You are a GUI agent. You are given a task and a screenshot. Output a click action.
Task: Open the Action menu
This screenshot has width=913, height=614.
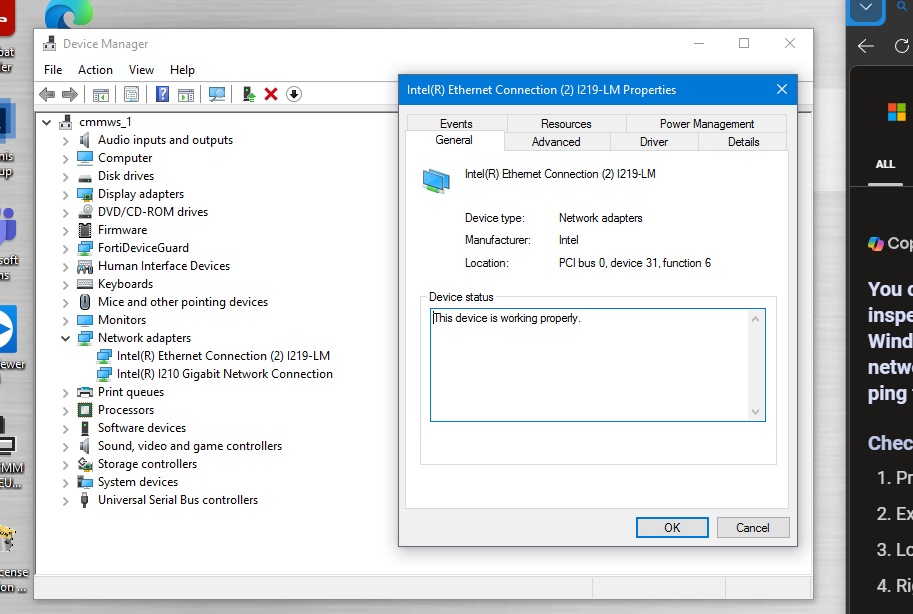95,70
